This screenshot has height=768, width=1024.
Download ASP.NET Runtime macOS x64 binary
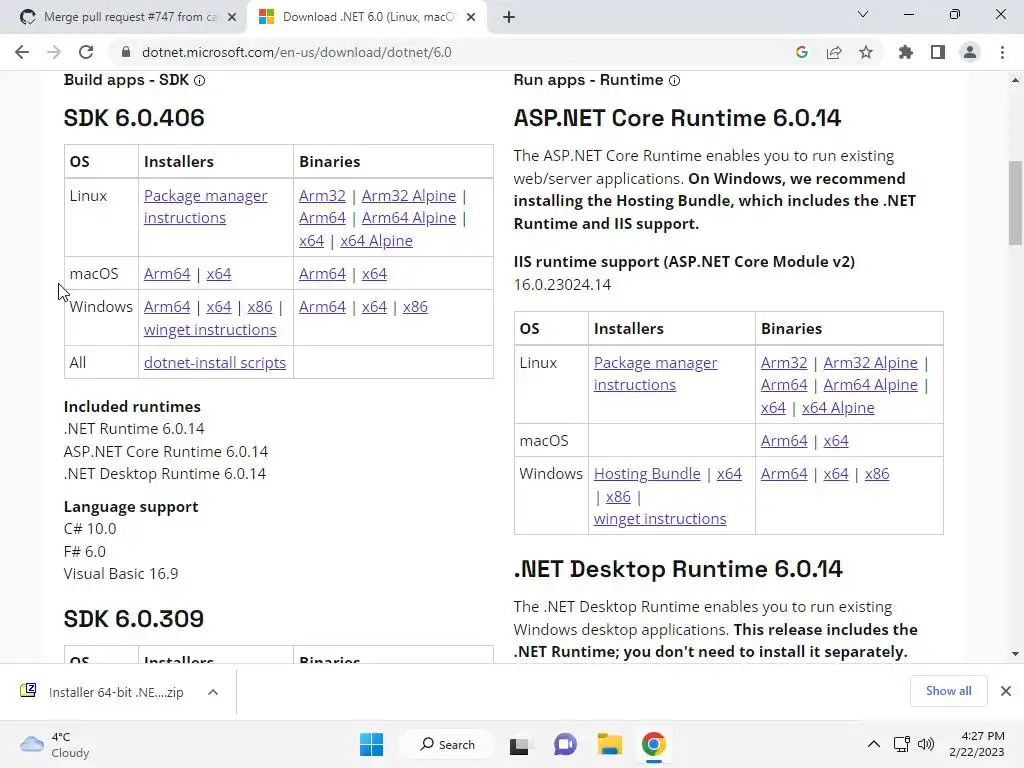coord(836,441)
